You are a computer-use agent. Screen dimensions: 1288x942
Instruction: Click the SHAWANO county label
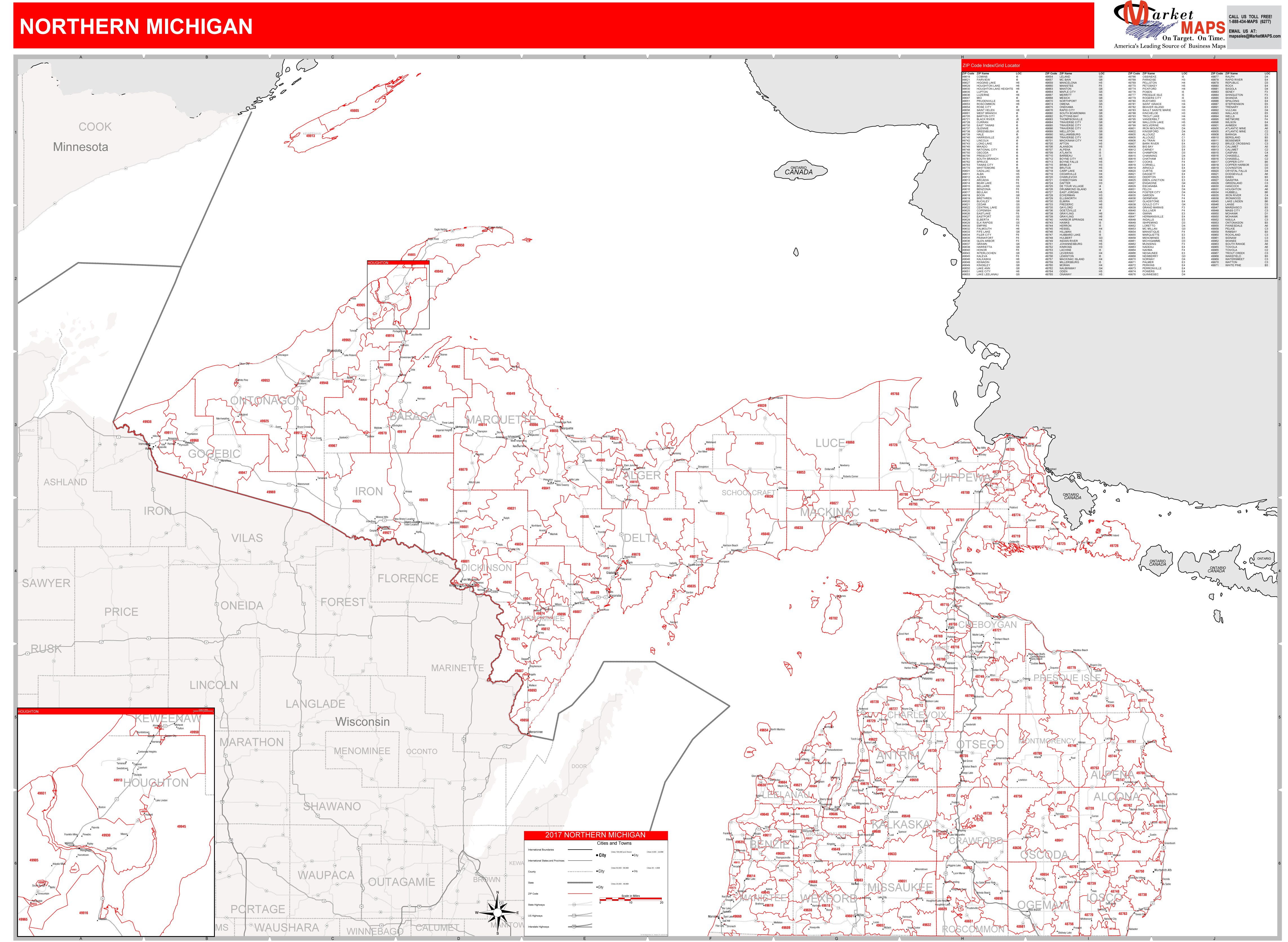tap(332, 806)
